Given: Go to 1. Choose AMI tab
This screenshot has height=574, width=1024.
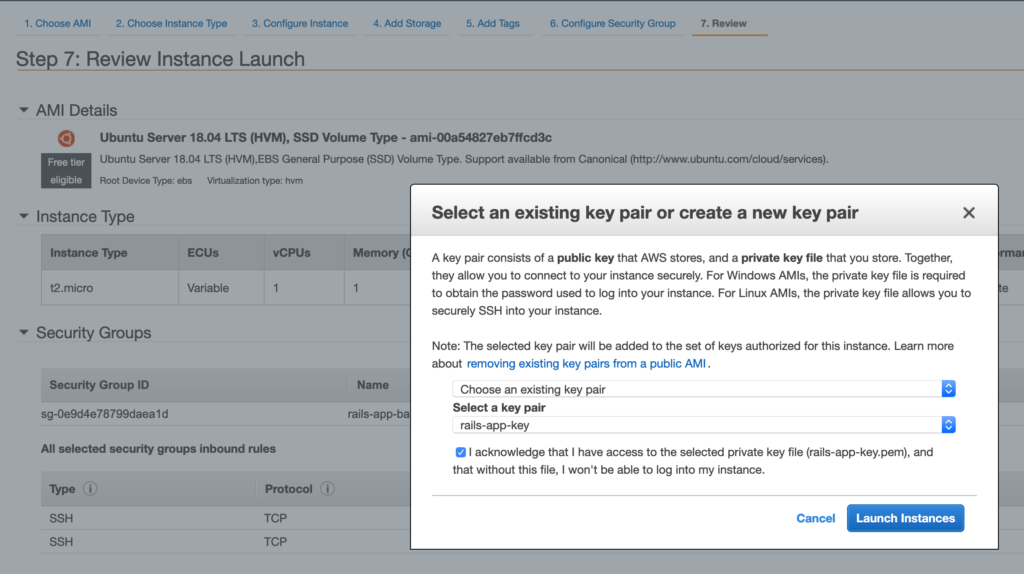Looking at the screenshot, I should click(x=57, y=24).
